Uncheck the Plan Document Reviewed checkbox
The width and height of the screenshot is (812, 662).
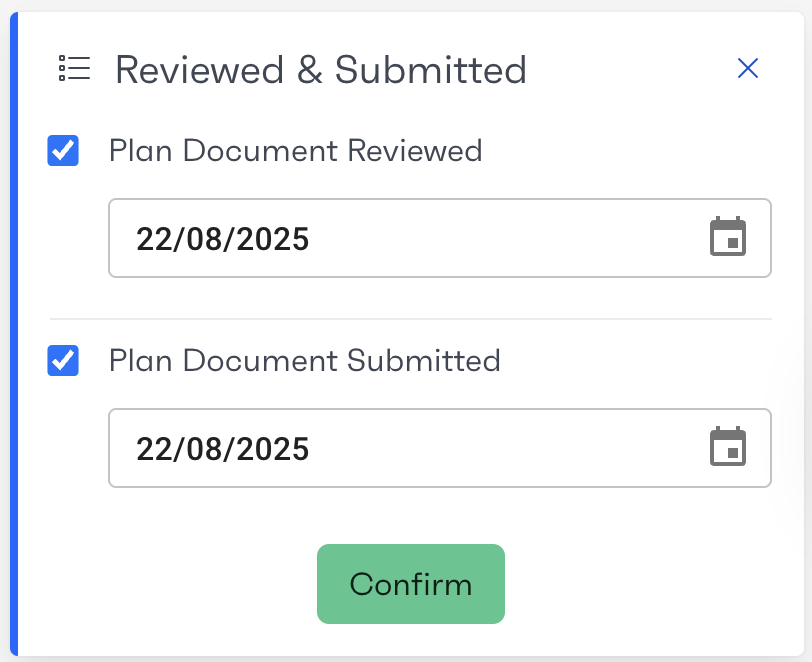pos(63,151)
